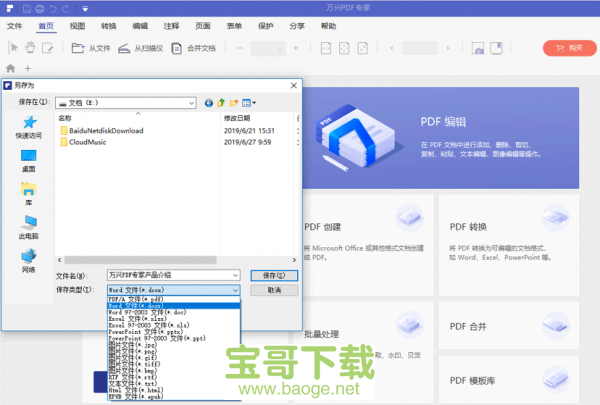Sort by 修改日期 column header
The height and width of the screenshot is (405, 600).
pos(237,118)
